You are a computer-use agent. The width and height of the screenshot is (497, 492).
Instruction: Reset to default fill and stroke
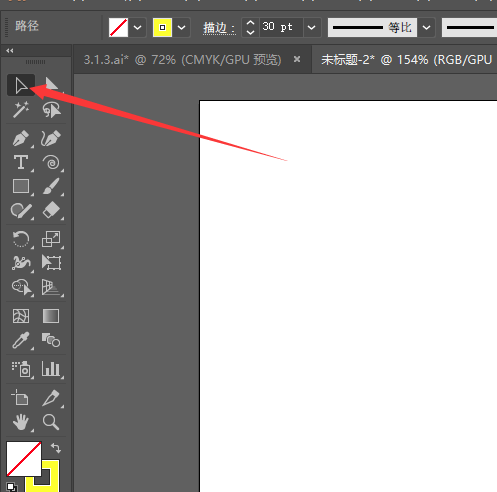[x=12, y=487]
